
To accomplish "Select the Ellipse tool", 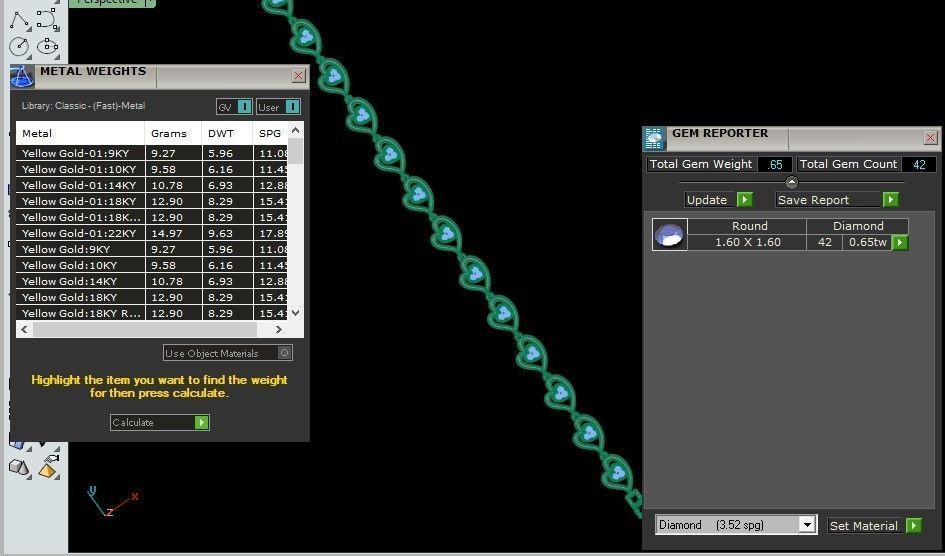I will pos(48,47).
